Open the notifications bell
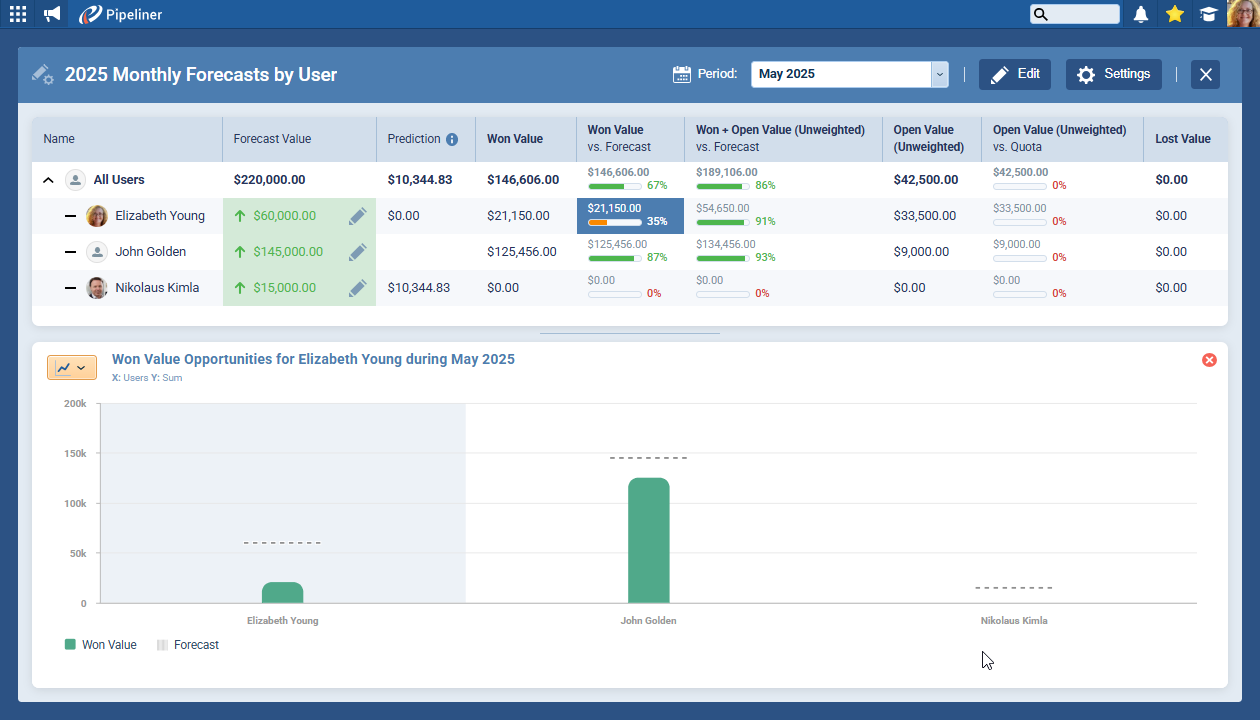The image size is (1260, 720). [x=1141, y=14]
